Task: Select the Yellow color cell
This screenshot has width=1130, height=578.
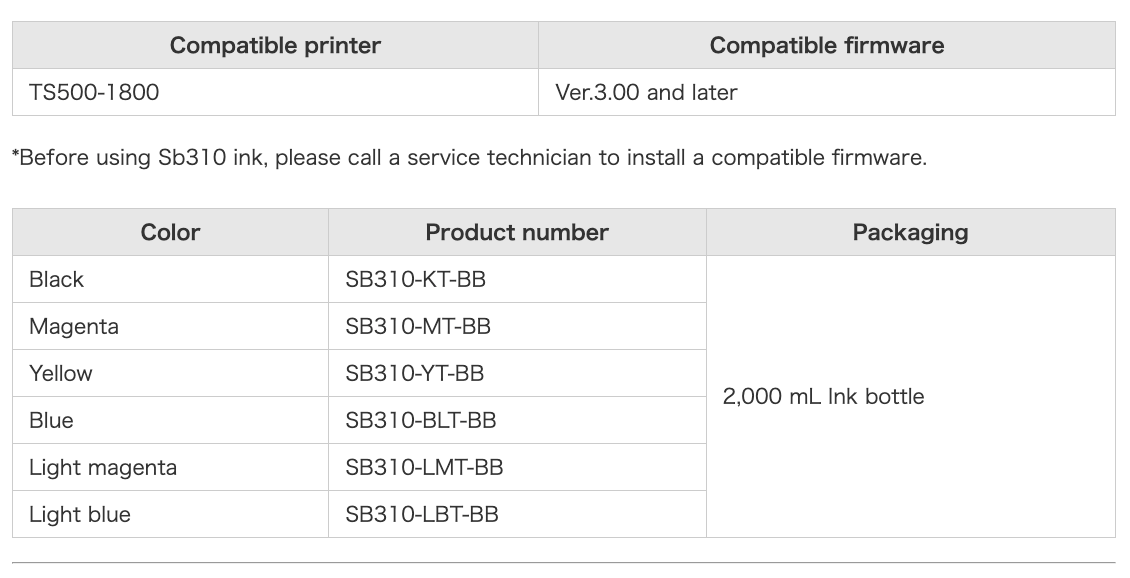Action: point(61,373)
